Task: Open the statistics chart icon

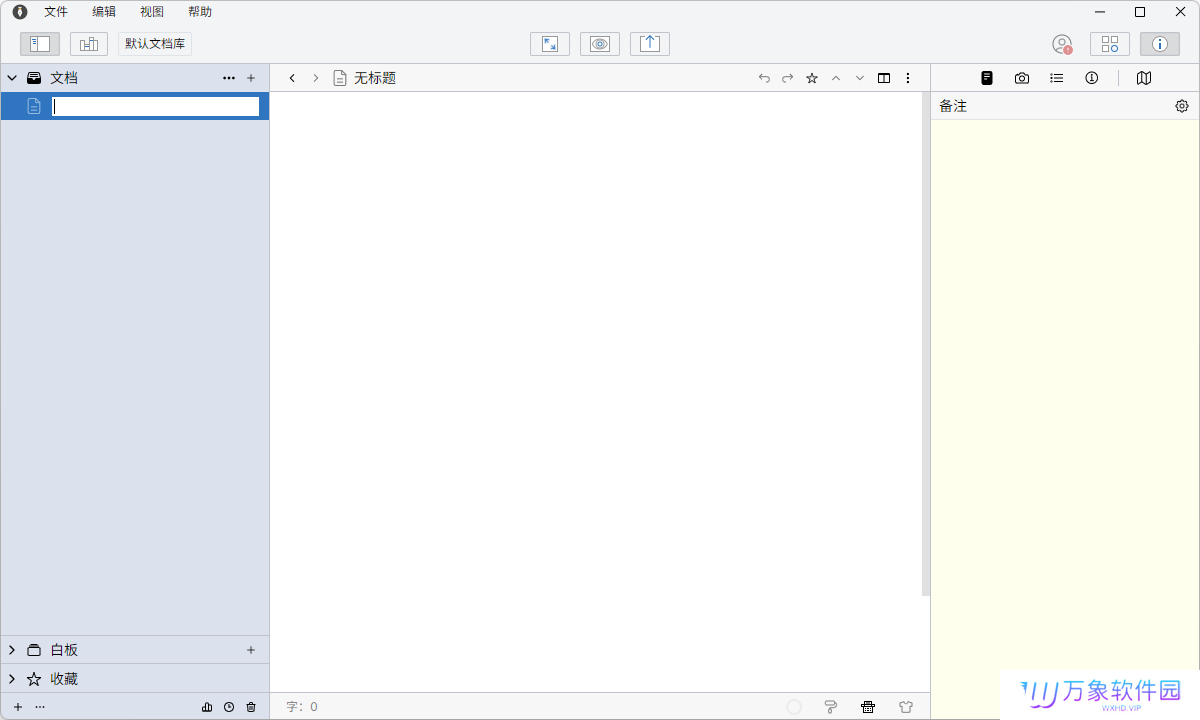Action: pyautogui.click(x=207, y=707)
